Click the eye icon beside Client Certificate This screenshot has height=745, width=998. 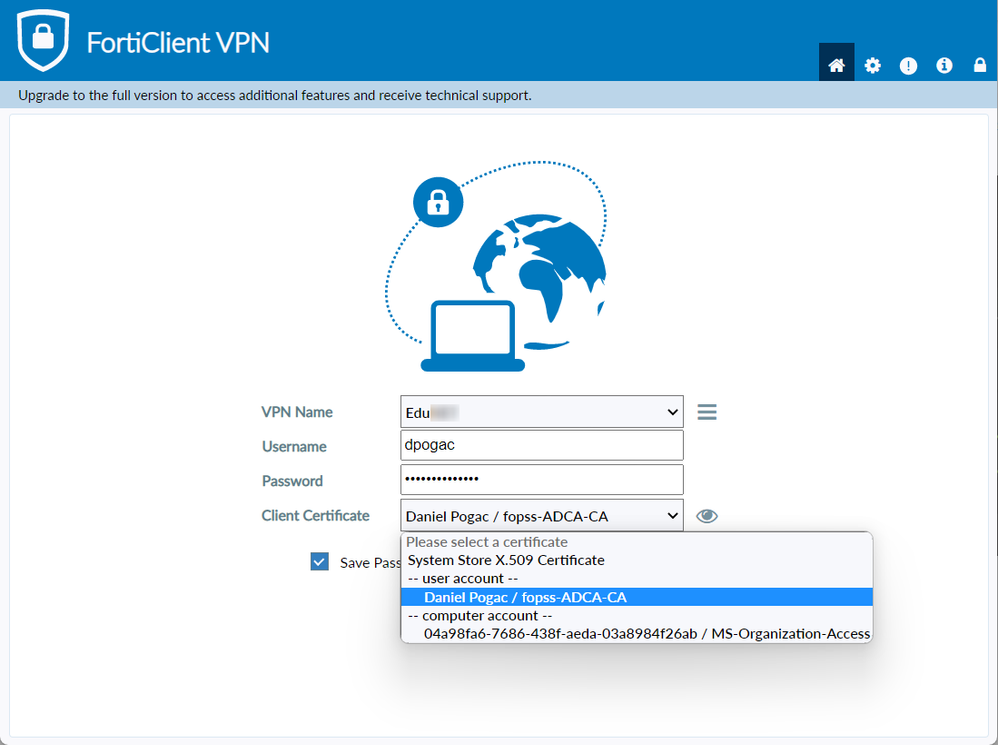pos(706,516)
